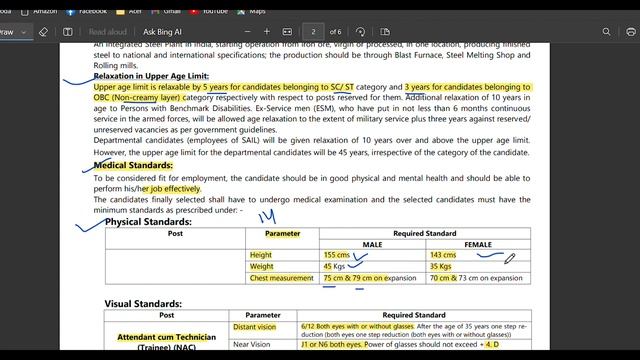Viewport: 640px width, 360px height.
Task: Click the 'MALE' column header
Action: click(x=372, y=244)
